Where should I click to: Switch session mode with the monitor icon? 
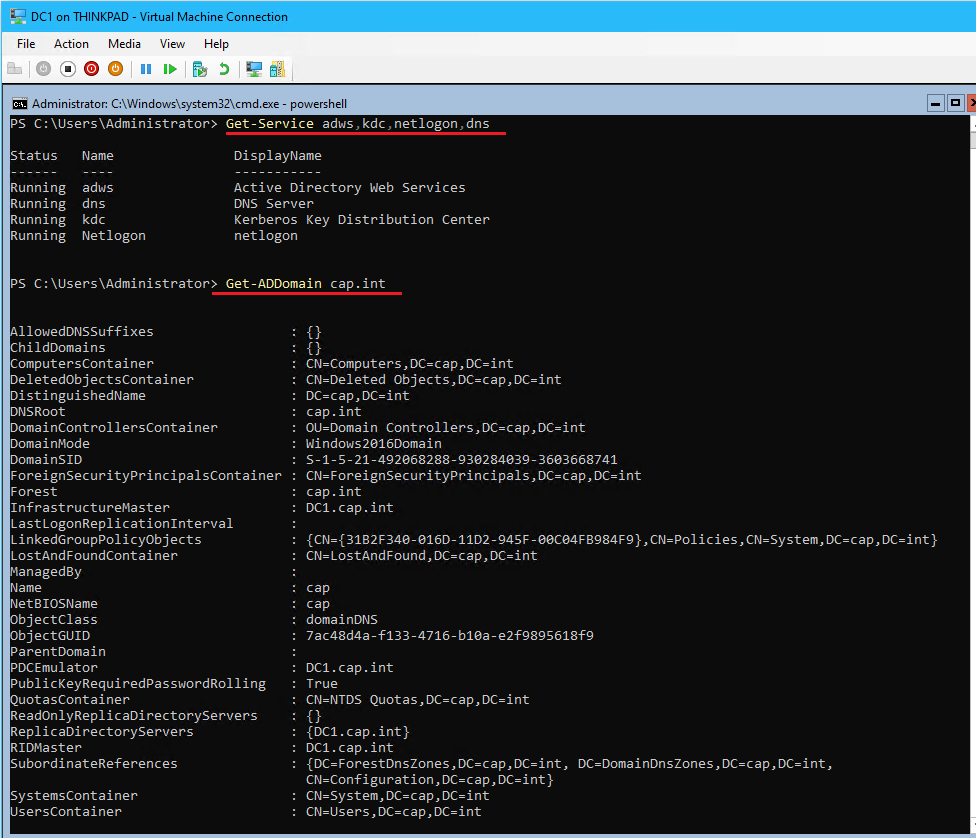coord(254,68)
